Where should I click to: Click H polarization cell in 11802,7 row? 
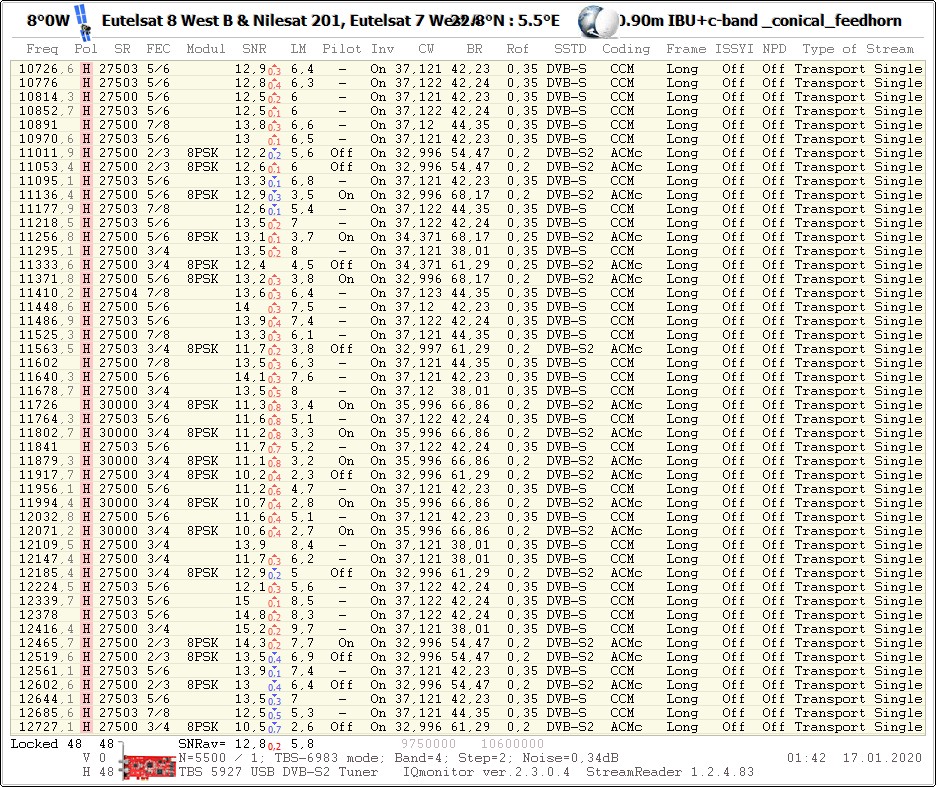(87, 433)
